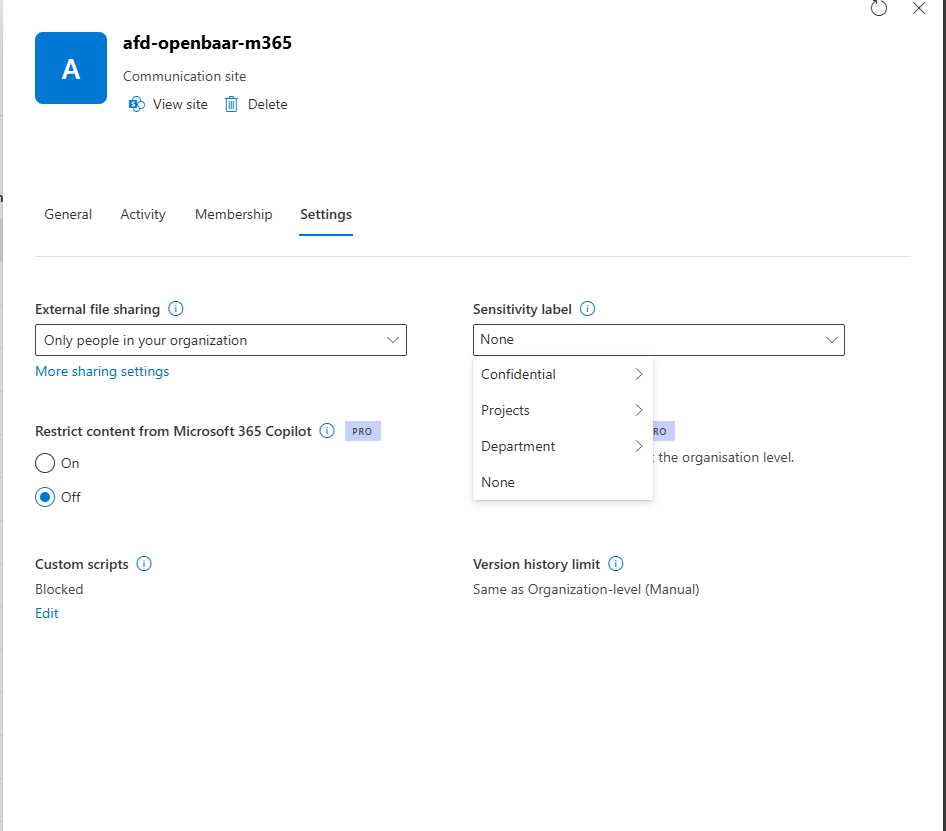
Task: Open the External file sharing dropdown
Action: pos(221,340)
